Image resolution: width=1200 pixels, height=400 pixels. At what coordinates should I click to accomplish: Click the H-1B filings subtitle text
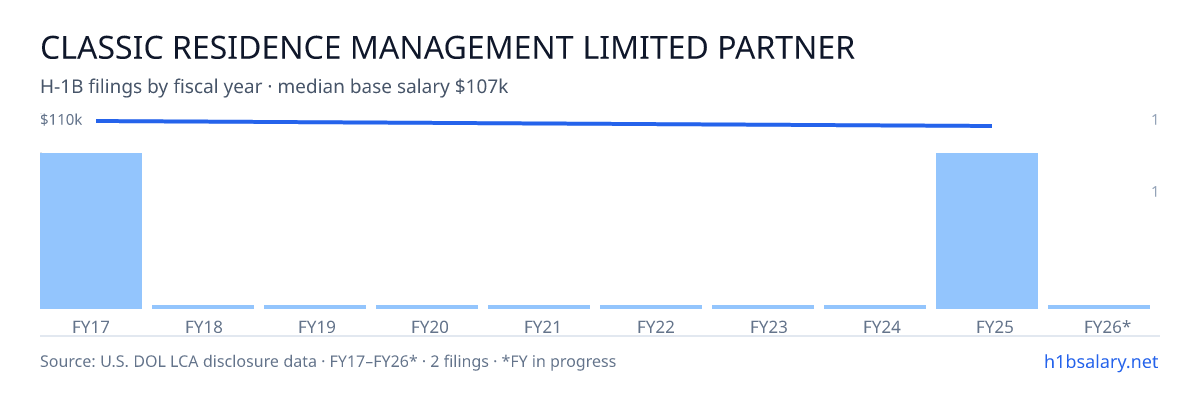click(x=274, y=87)
